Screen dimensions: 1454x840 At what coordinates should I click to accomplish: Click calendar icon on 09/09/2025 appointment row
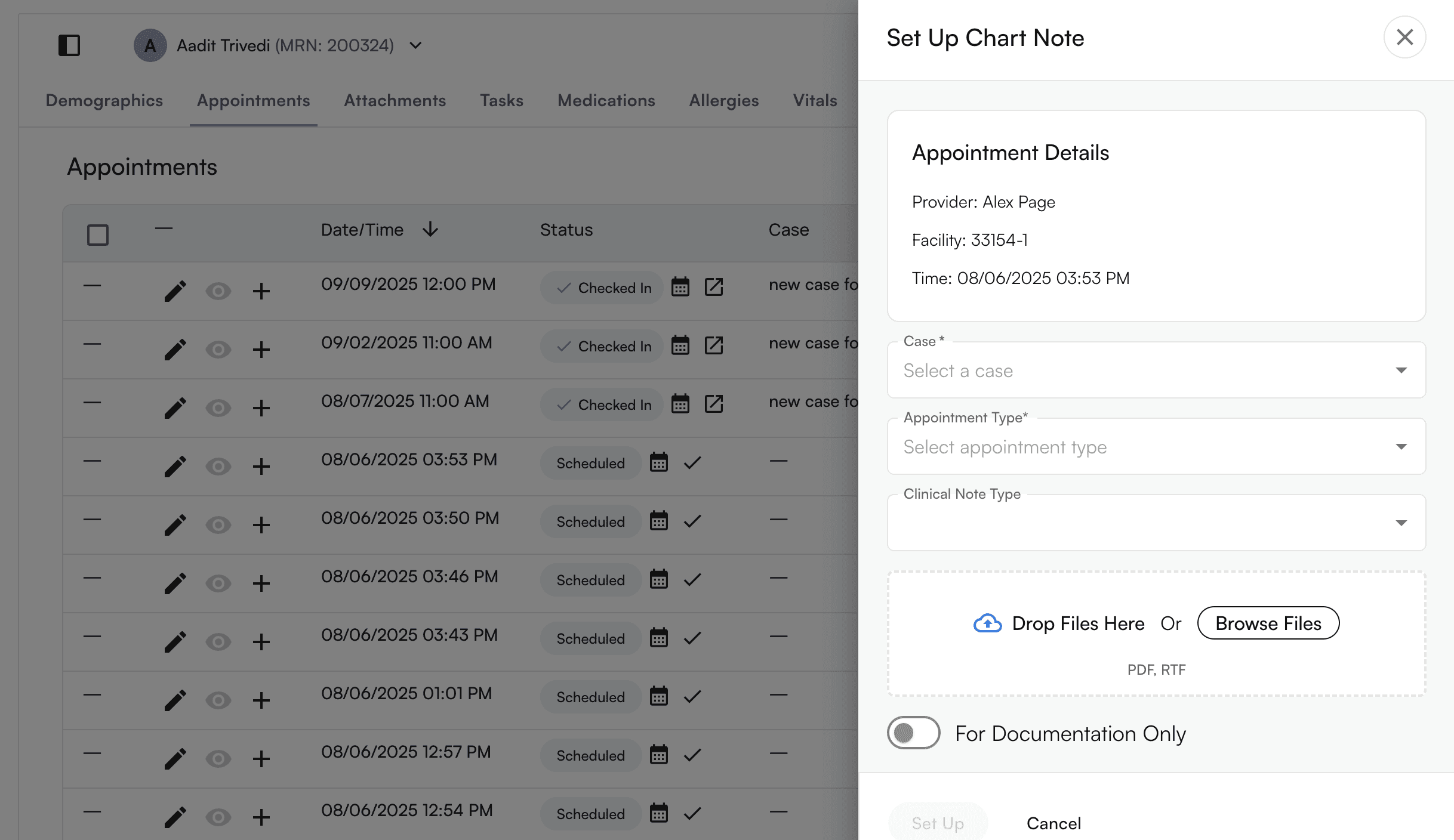tap(680, 288)
